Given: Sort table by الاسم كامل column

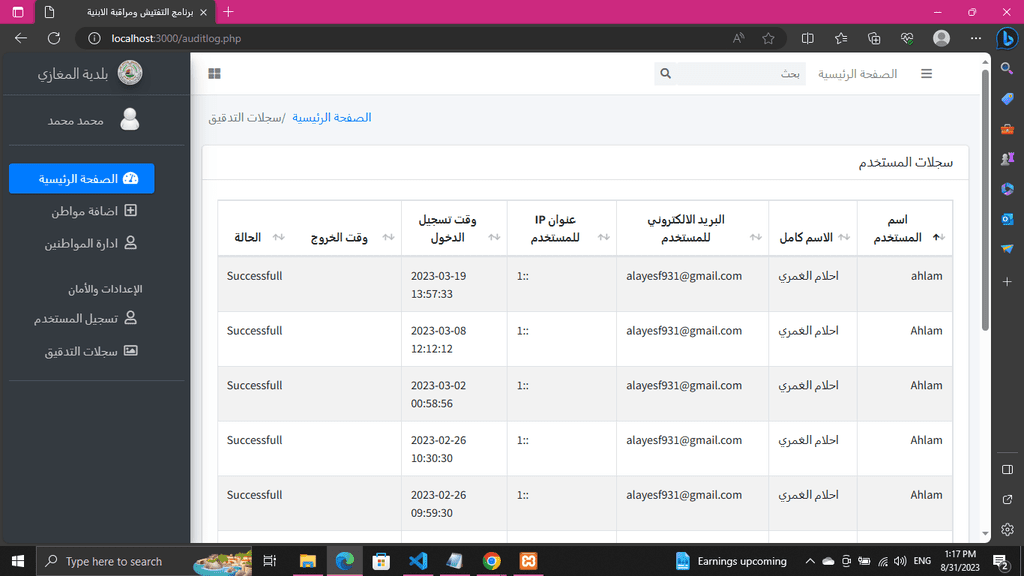Looking at the screenshot, I should click(x=813, y=228).
